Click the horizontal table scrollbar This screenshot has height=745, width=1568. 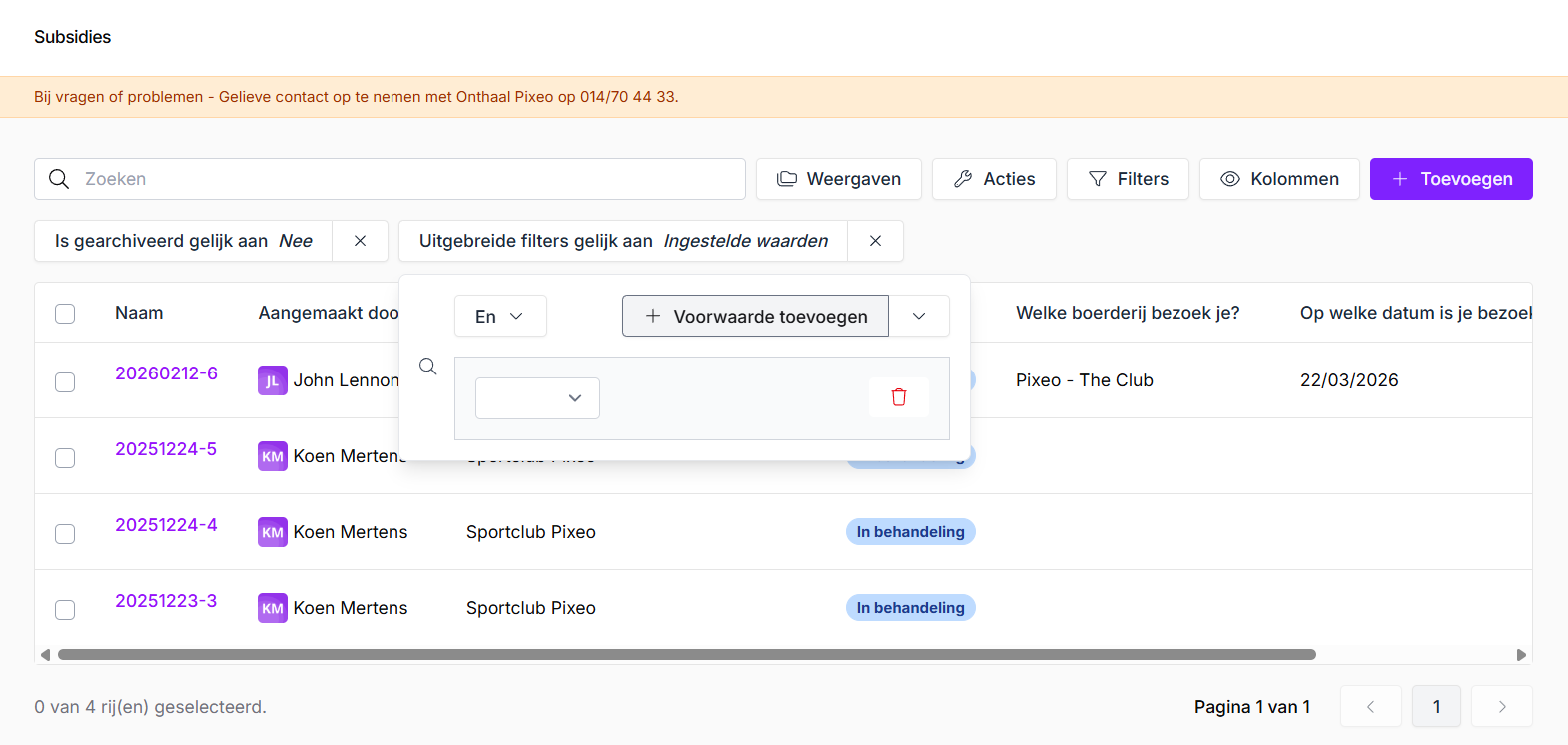pos(686,655)
